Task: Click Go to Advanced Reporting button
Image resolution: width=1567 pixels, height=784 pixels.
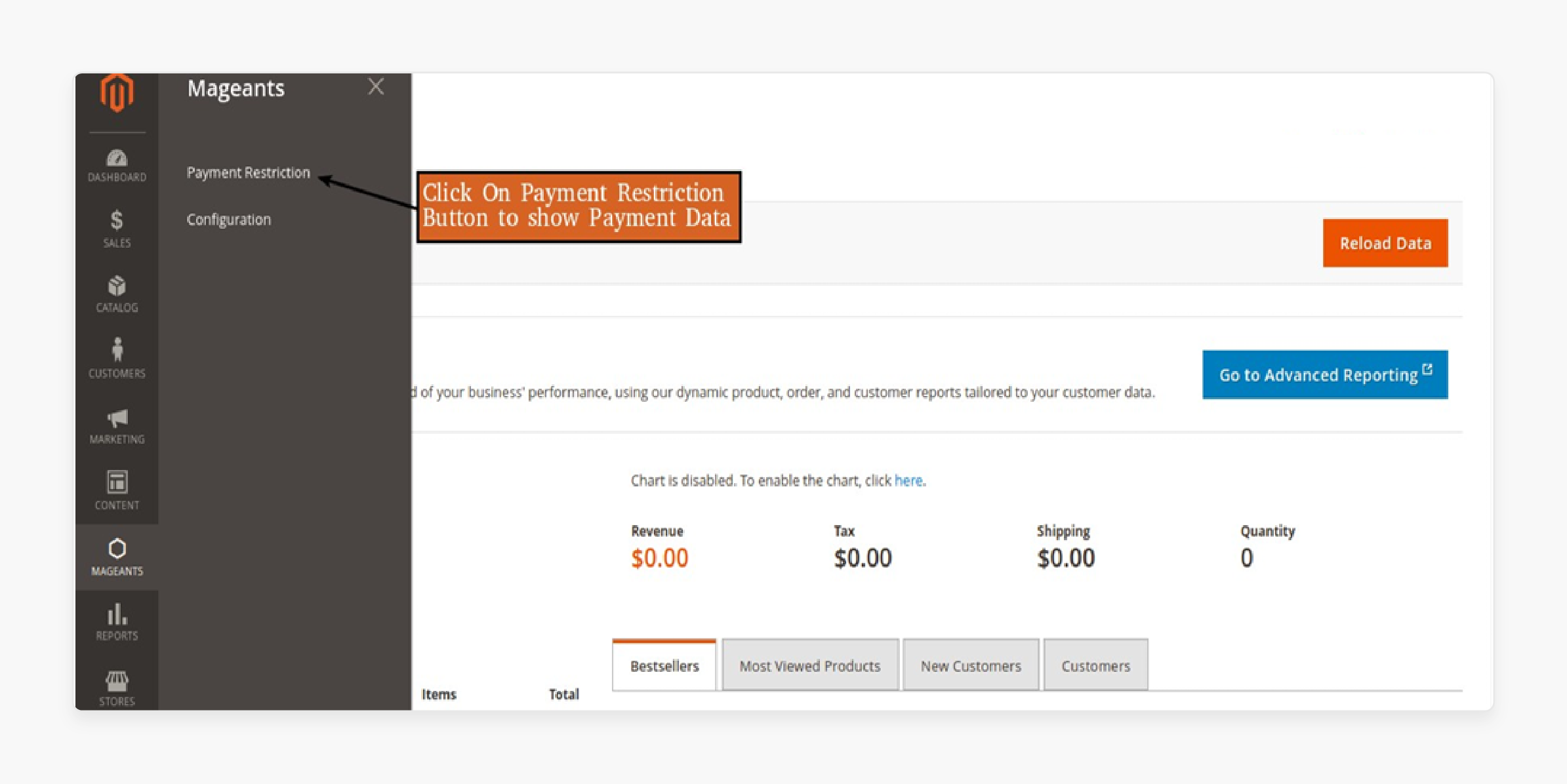Action: [x=1325, y=374]
